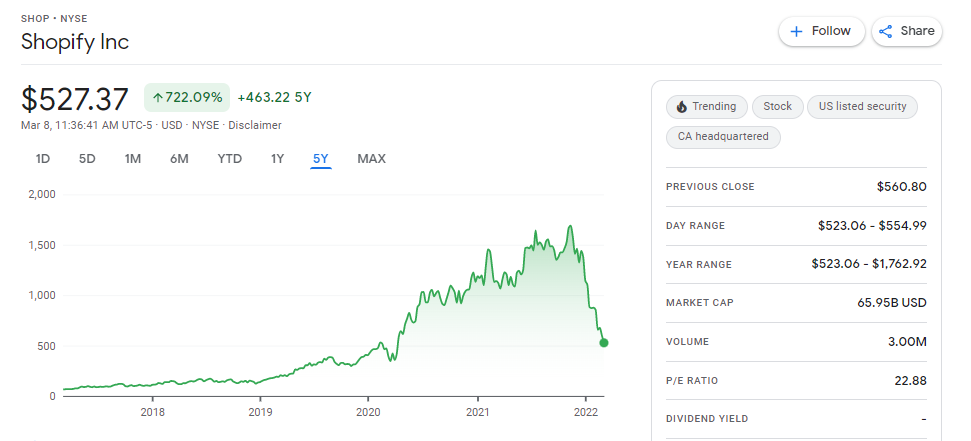Click the $523.06 - $554.99 day range value
The image size is (971, 441).
(x=872, y=225)
